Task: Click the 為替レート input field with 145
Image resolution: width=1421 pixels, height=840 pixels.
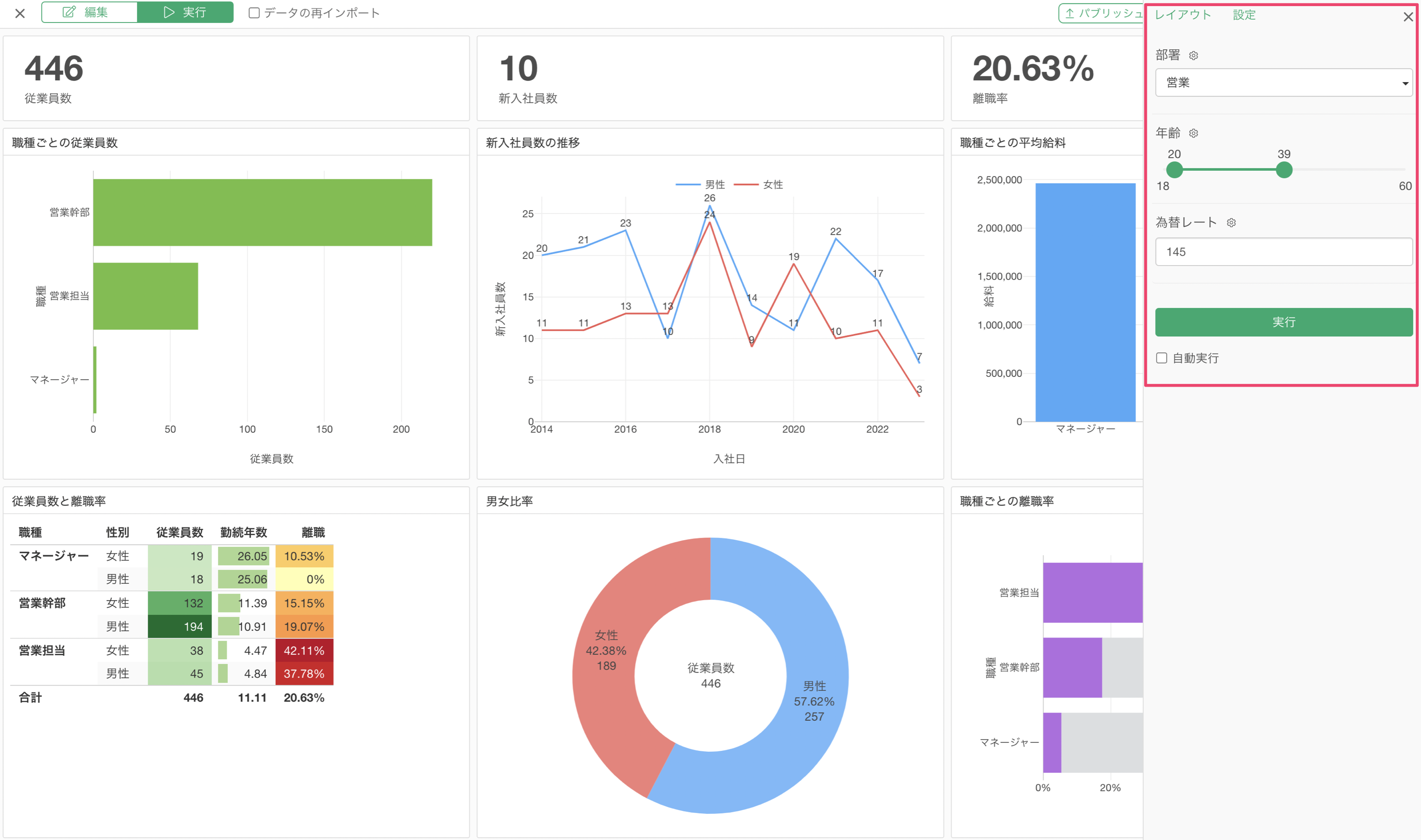Action: click(x=1283, y=252)
